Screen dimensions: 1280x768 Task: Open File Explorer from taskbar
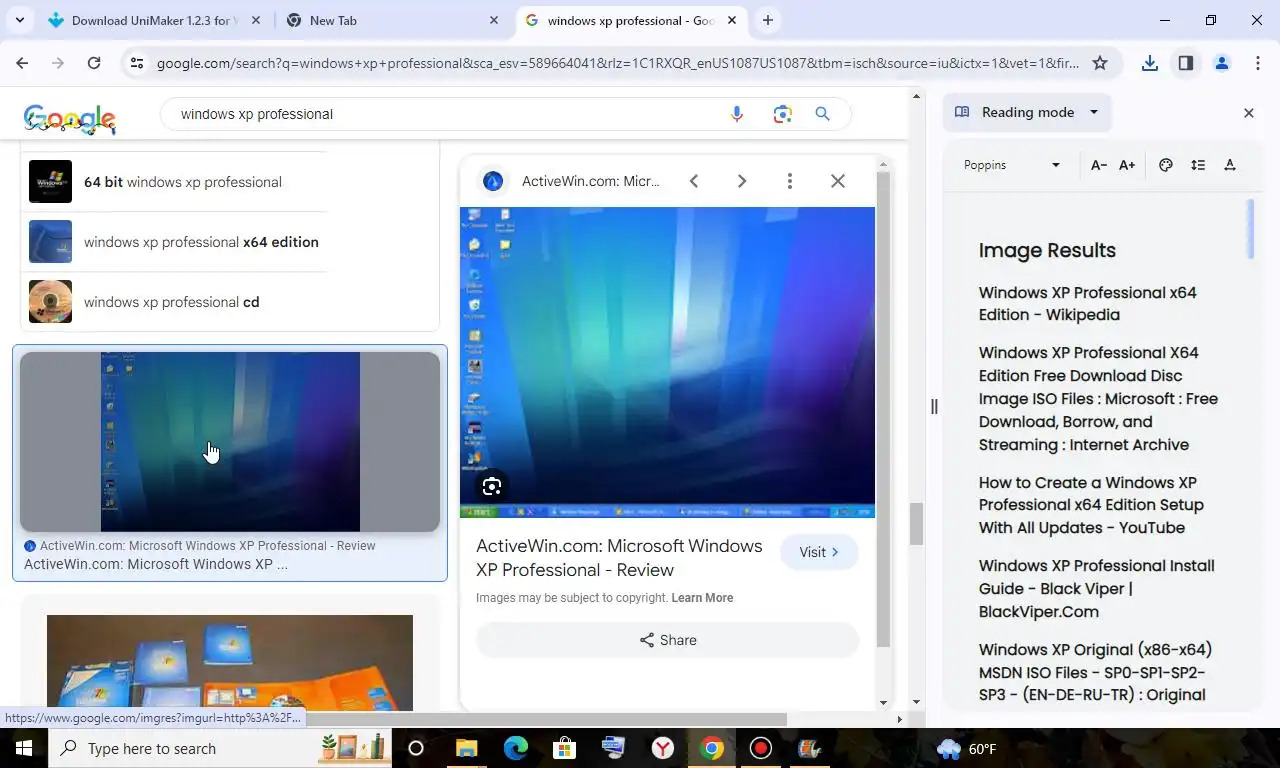pyautogui.click(x=467, y=748)
